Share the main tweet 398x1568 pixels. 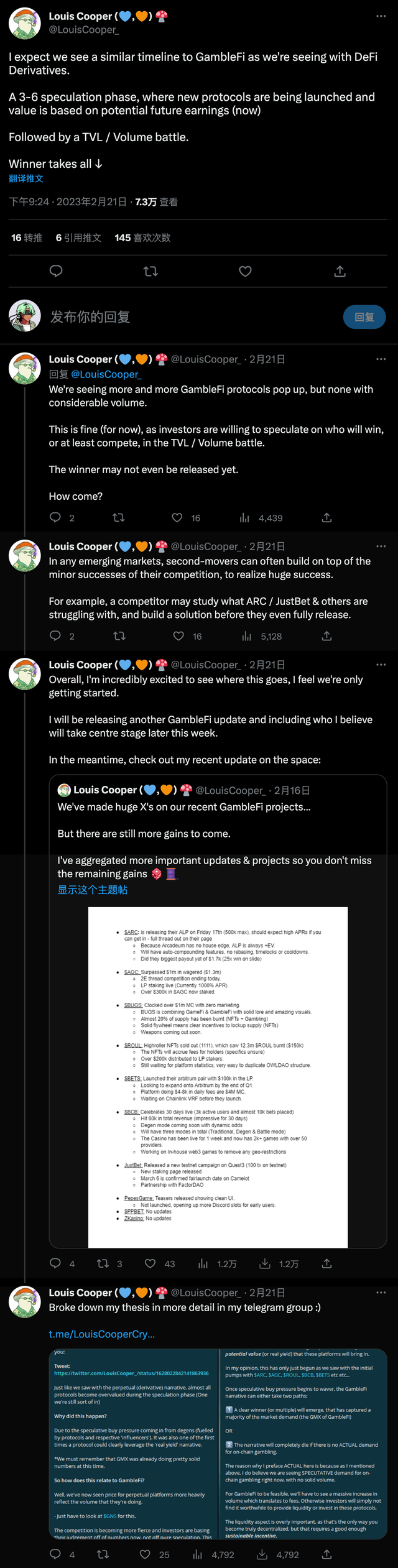[x=340, y=271]
